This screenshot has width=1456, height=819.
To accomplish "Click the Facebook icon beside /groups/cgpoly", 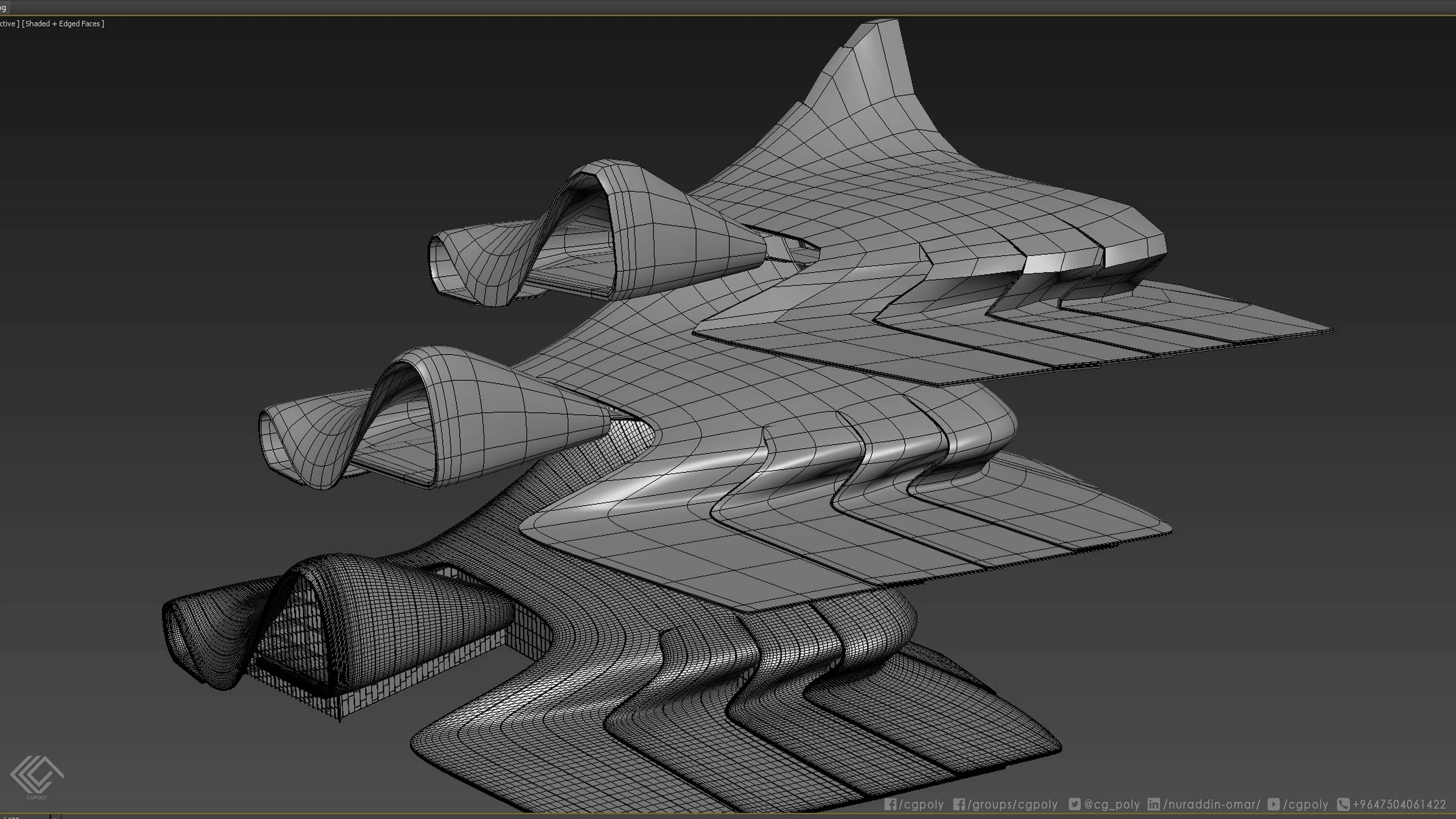I will [959, 804].
